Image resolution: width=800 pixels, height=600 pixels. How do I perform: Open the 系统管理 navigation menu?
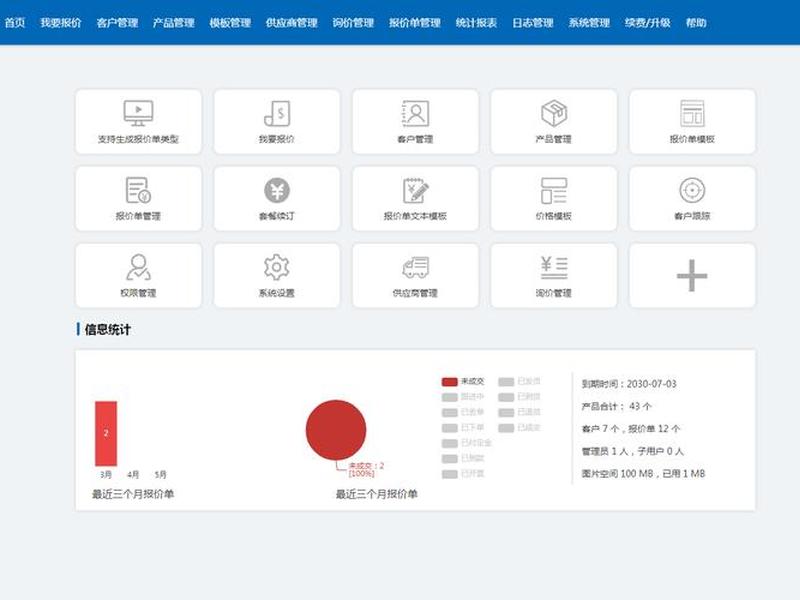(x=589, y=23)
